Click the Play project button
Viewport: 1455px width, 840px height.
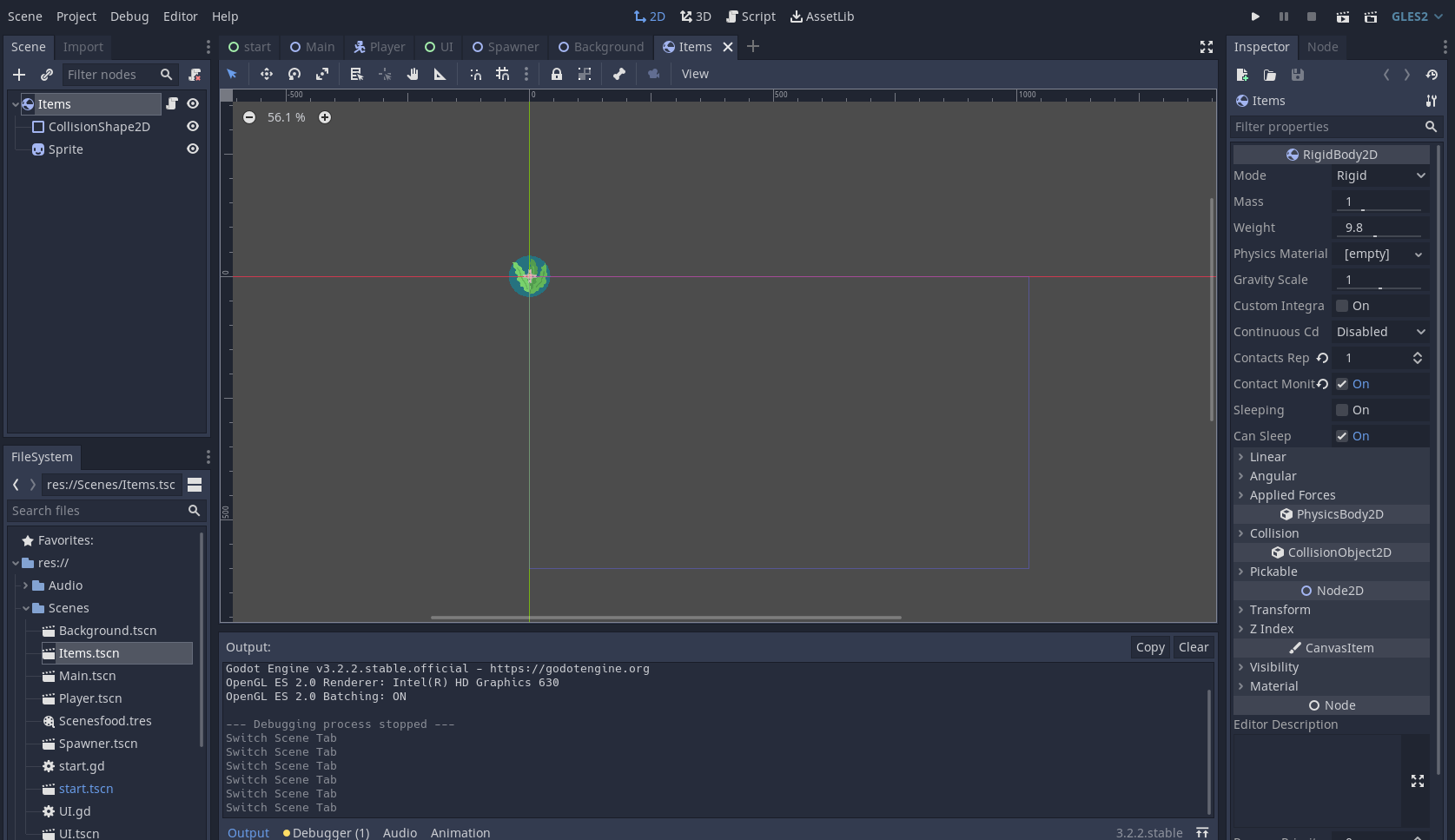coord(1255,17)
